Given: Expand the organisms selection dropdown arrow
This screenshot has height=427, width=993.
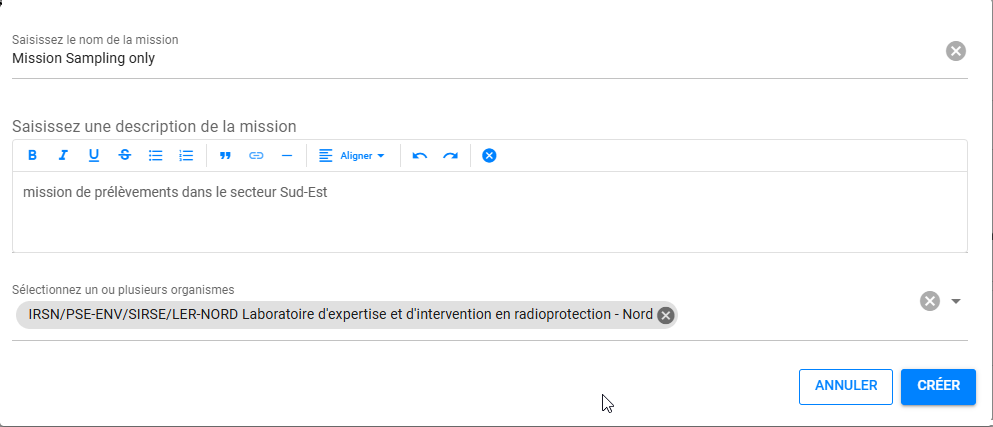Looking at the screenshot, I should (x=956, y=301).
